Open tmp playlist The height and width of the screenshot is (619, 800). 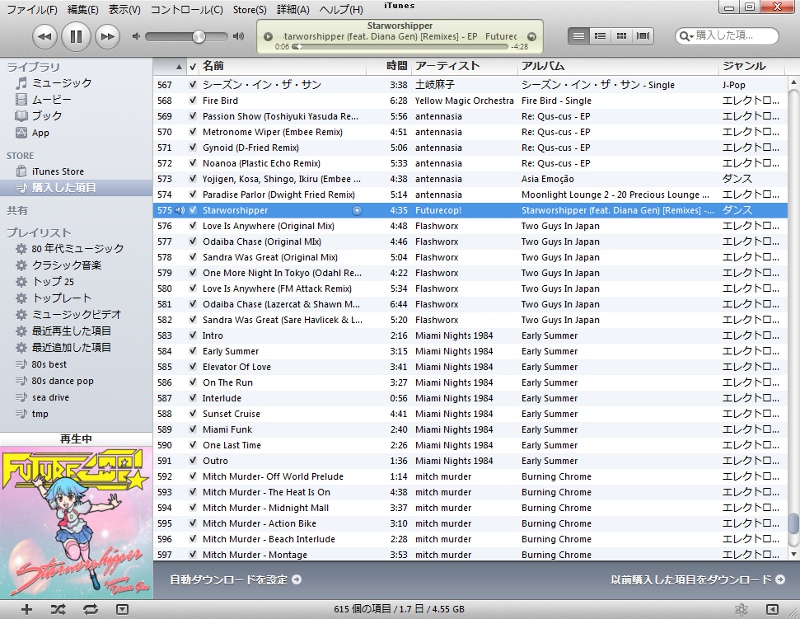[x=32, y=414]
